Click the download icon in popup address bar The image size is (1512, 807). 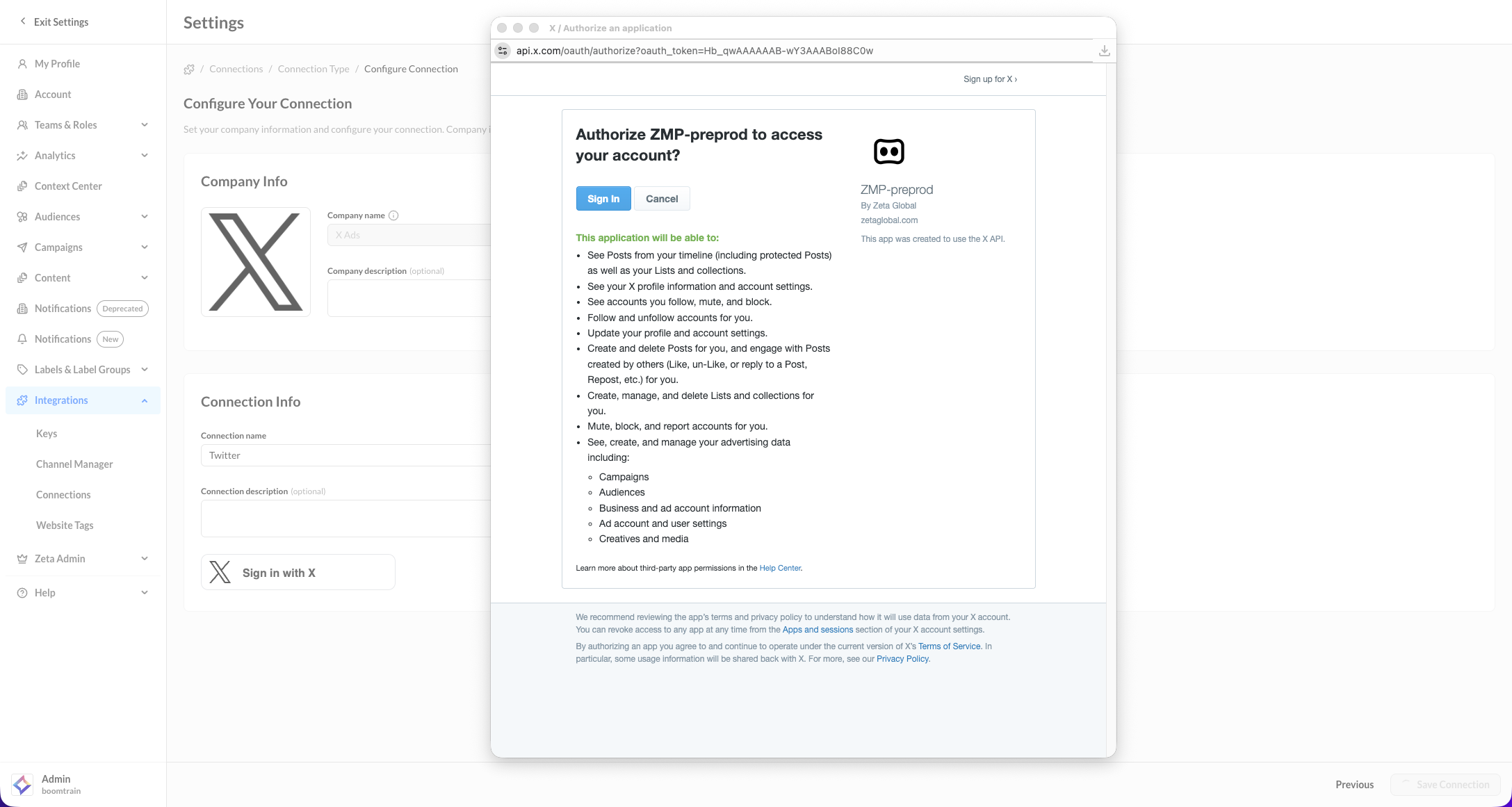(1104, 51)
